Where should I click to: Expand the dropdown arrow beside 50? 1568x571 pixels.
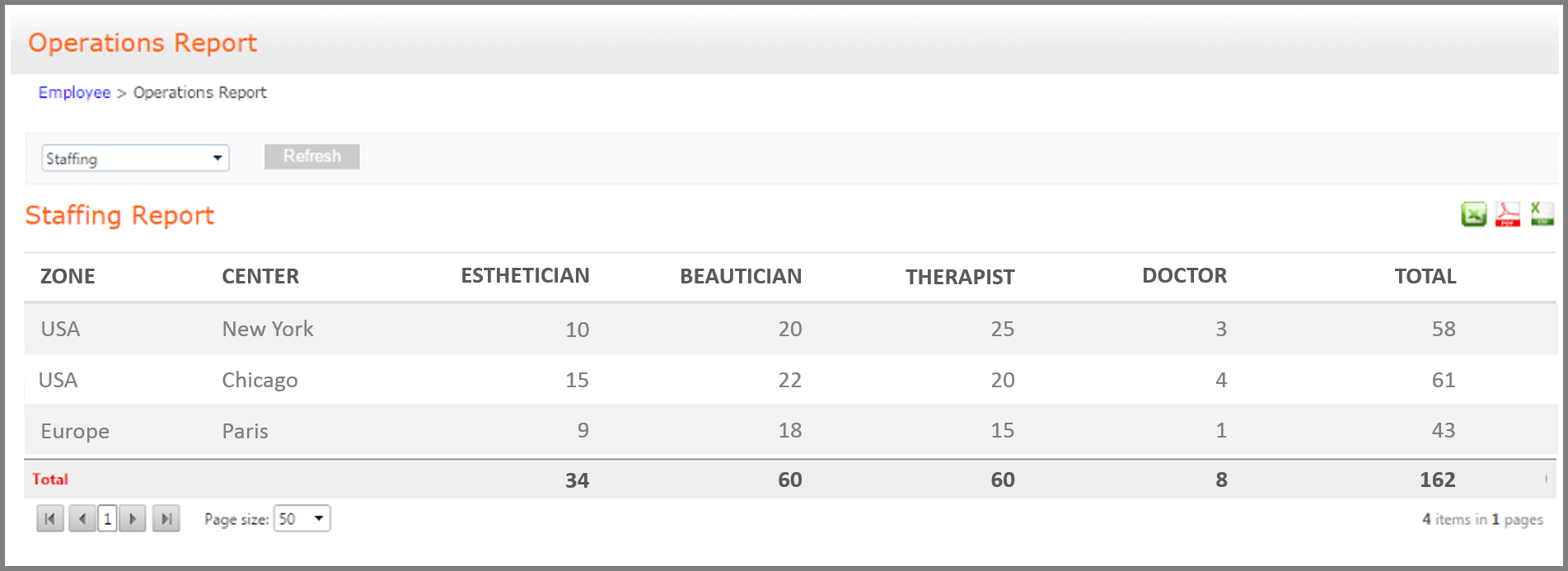click(318, 518)
